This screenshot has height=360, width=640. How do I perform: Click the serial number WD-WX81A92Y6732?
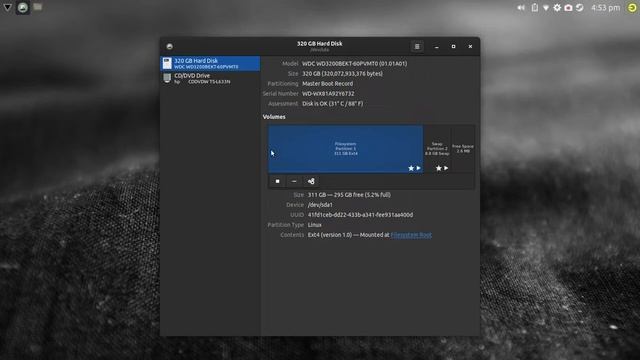(328, 94)
